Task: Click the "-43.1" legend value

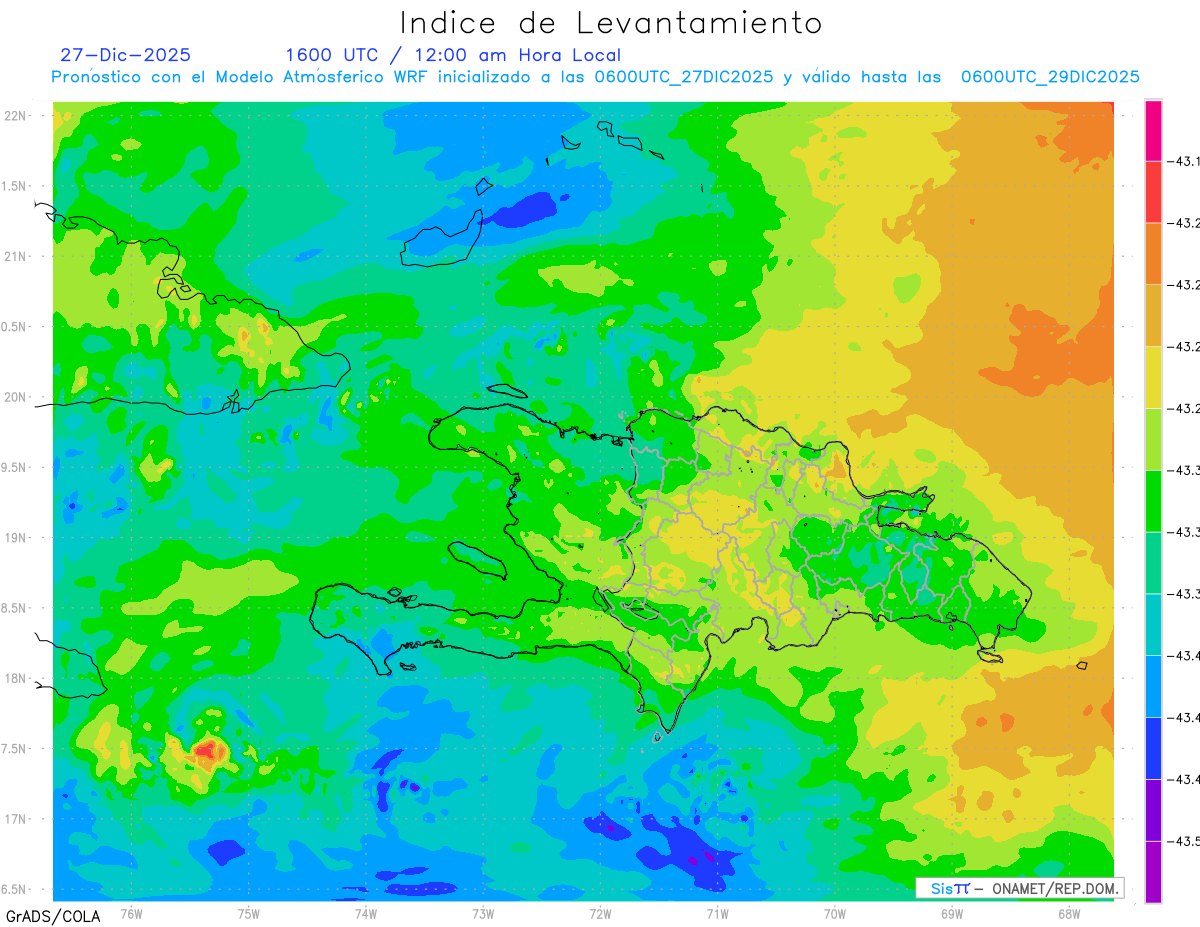Action: click(1183, 161)
